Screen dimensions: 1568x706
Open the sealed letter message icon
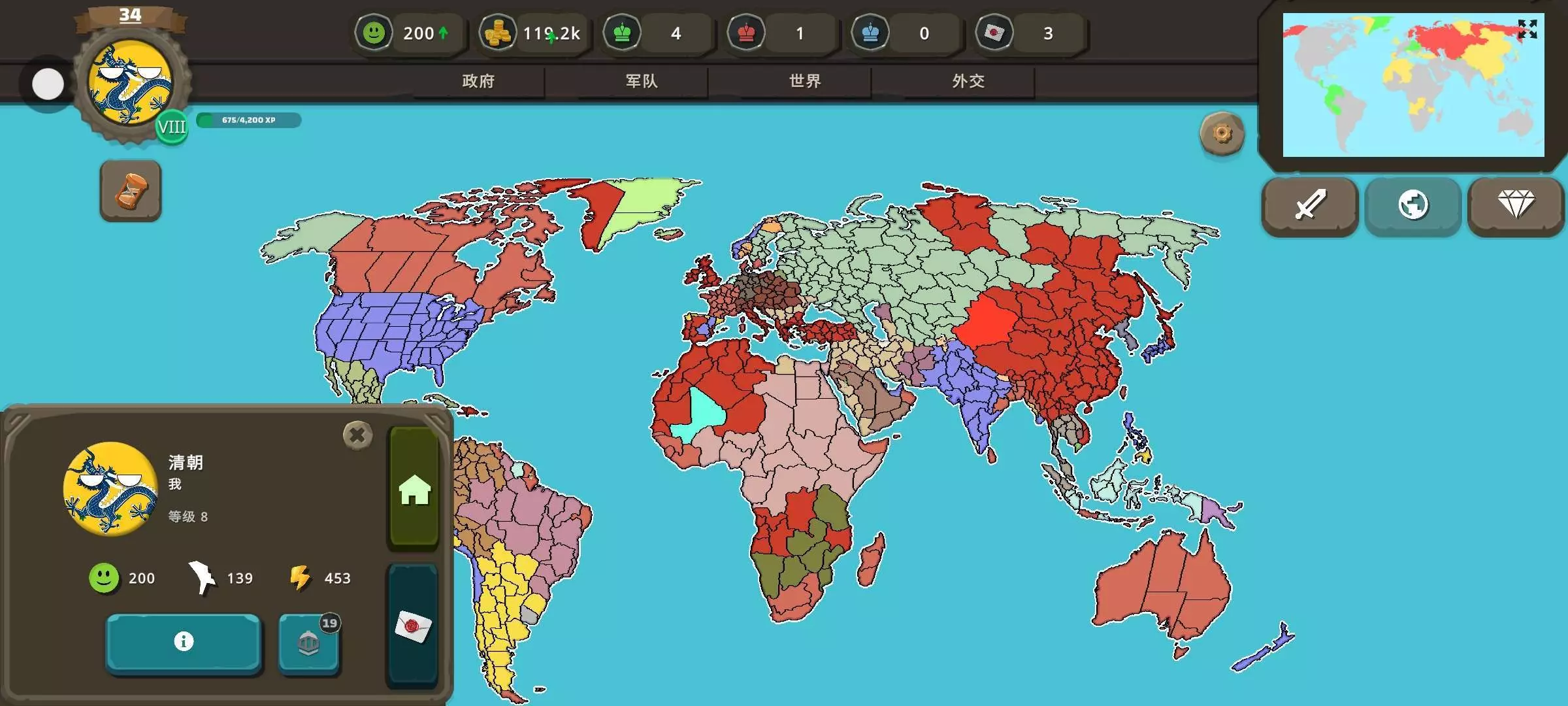(413, 626)
